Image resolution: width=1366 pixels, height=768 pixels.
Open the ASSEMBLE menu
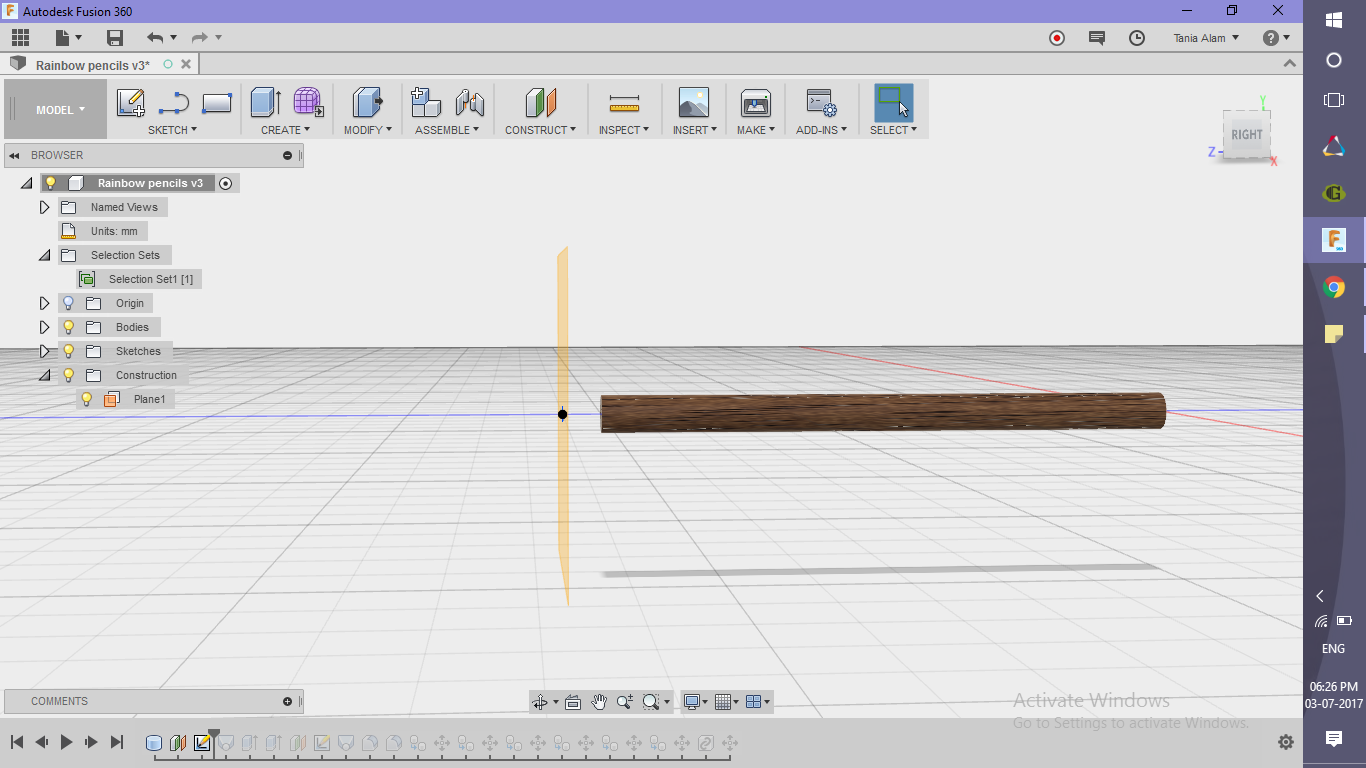click(x=447, y=130)
